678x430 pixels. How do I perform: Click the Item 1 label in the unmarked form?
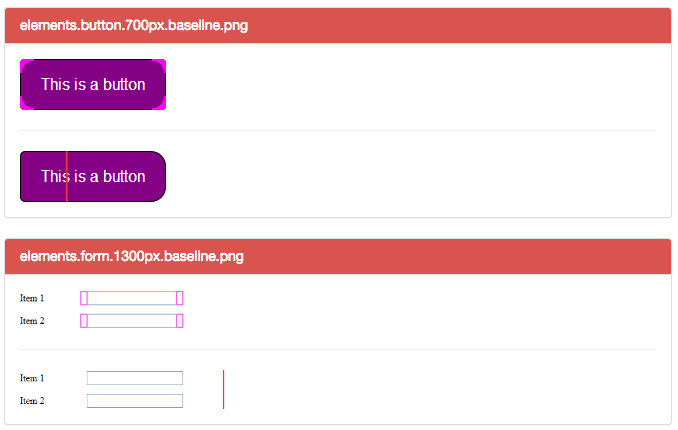coord(32,378)
